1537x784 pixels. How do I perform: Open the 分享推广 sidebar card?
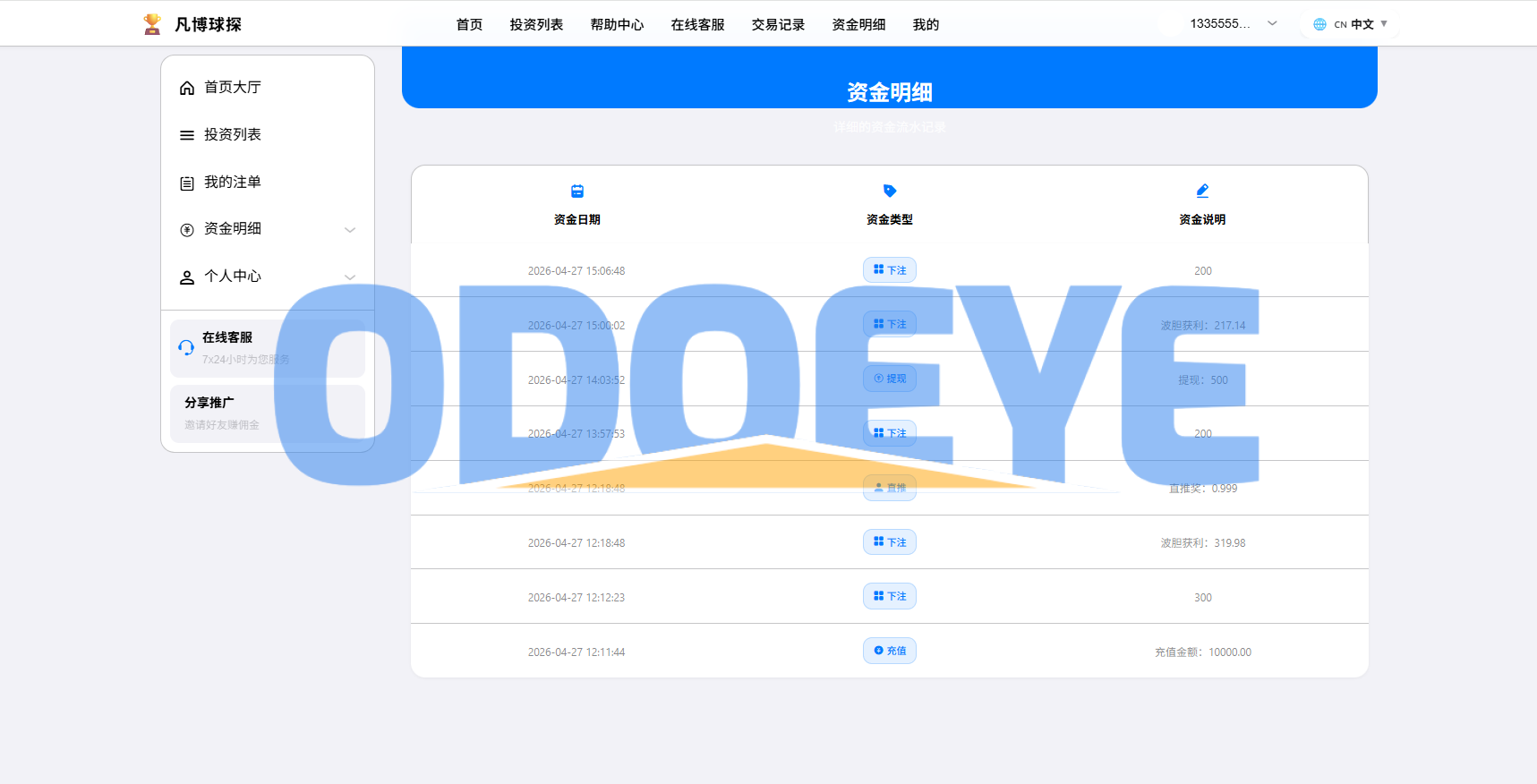pos(268,413)
